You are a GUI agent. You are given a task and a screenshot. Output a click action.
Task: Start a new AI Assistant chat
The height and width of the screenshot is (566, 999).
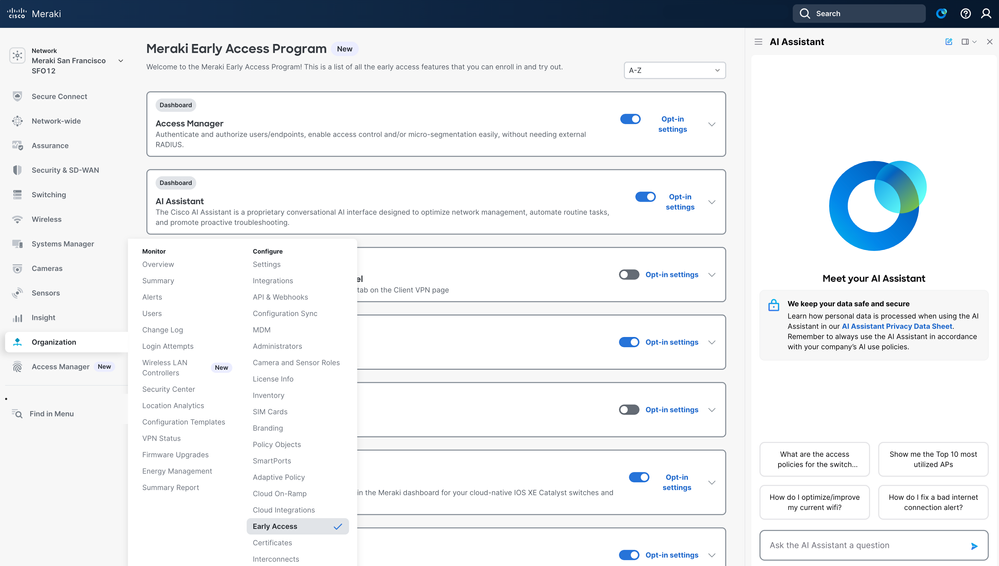click(x=948, y=42)
